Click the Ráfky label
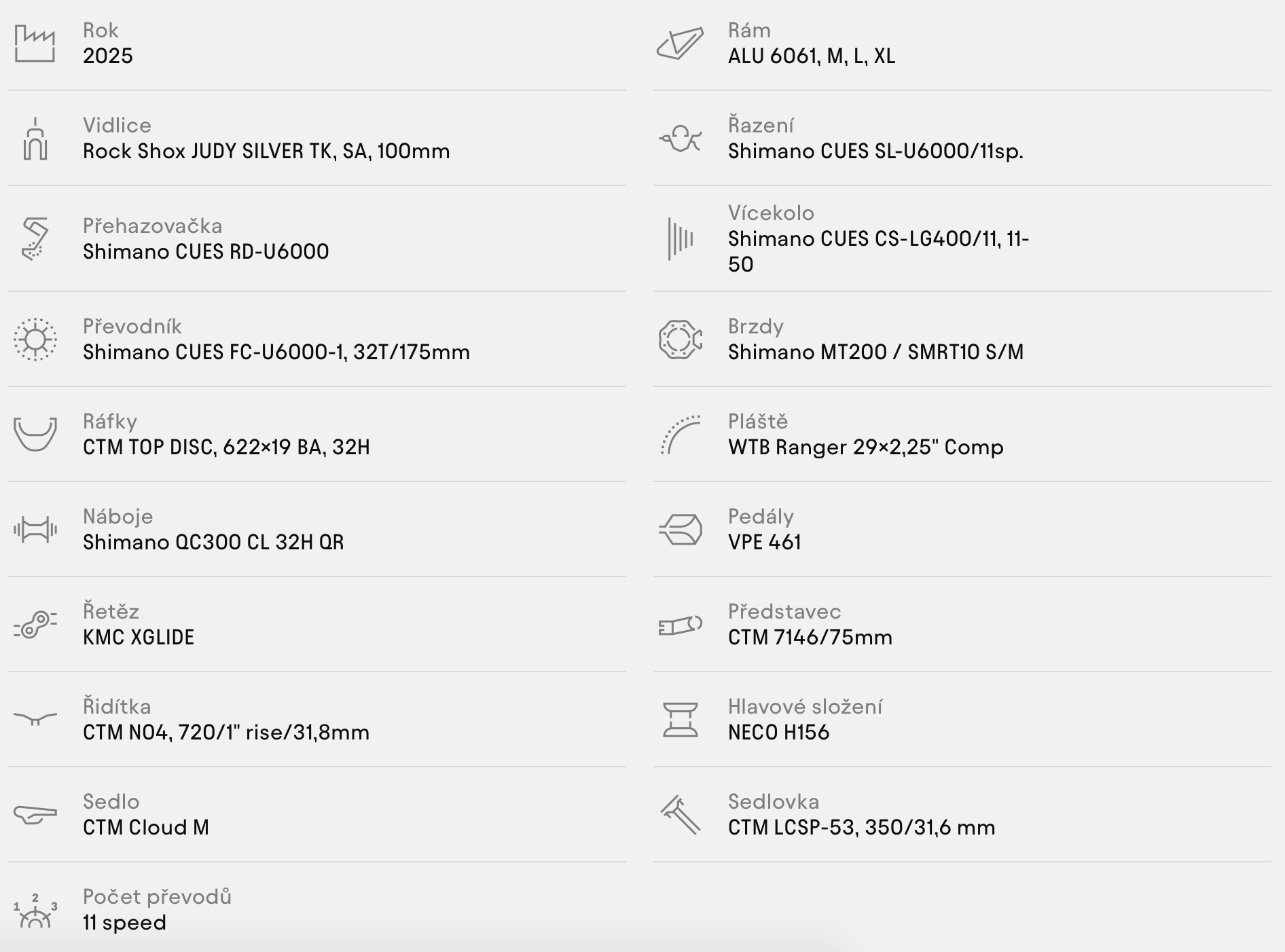Viewport: 1285px width, 952px height. tap(110, 421)
